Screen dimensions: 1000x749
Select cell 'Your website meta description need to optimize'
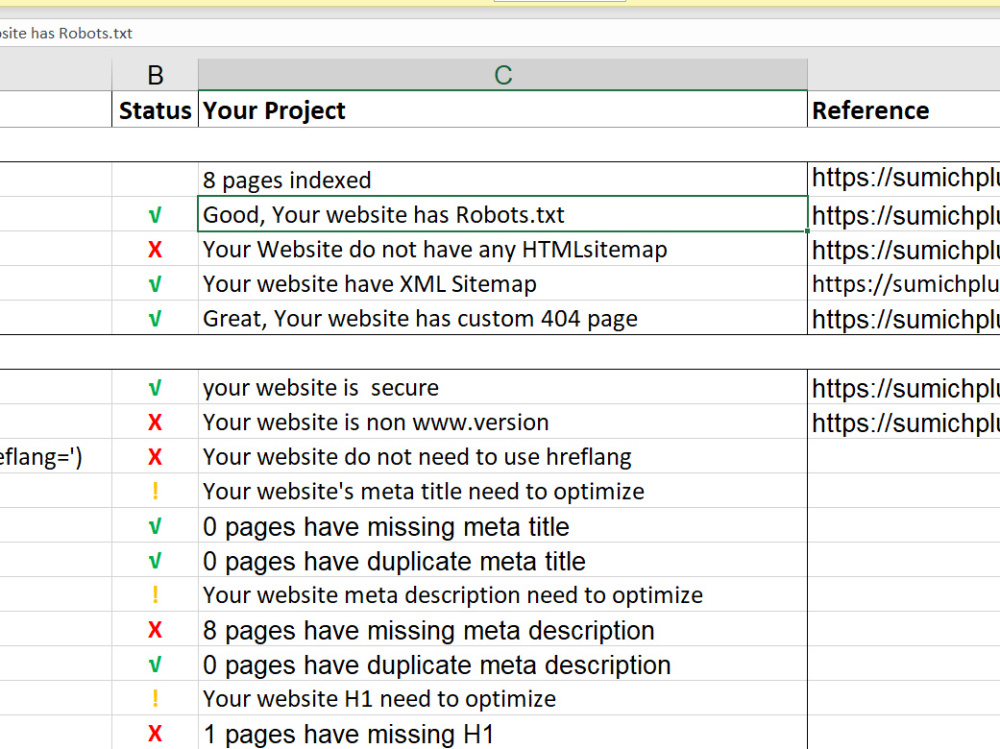click(503, 595)
